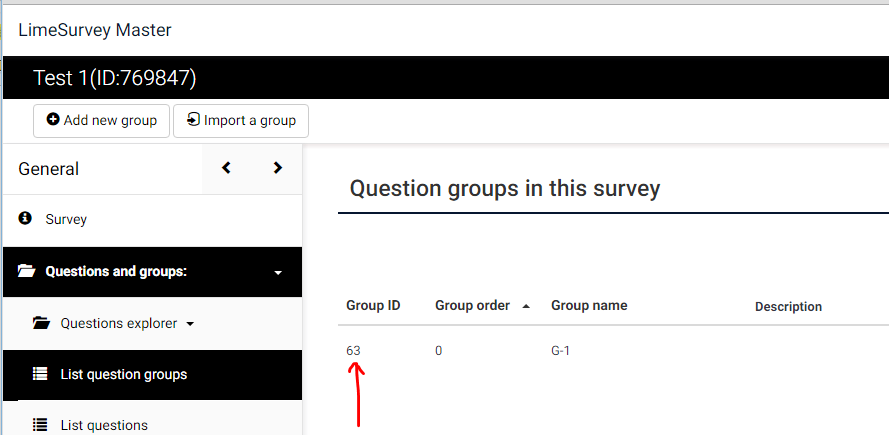Viewport: 889px width, 435px height.
Task: Collapse the Questions and groups section caret
Action: 278,272
